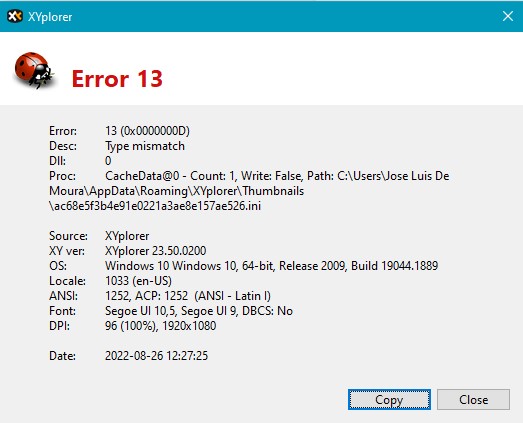
Task: Click the Copy button
Action: point(389,399)
